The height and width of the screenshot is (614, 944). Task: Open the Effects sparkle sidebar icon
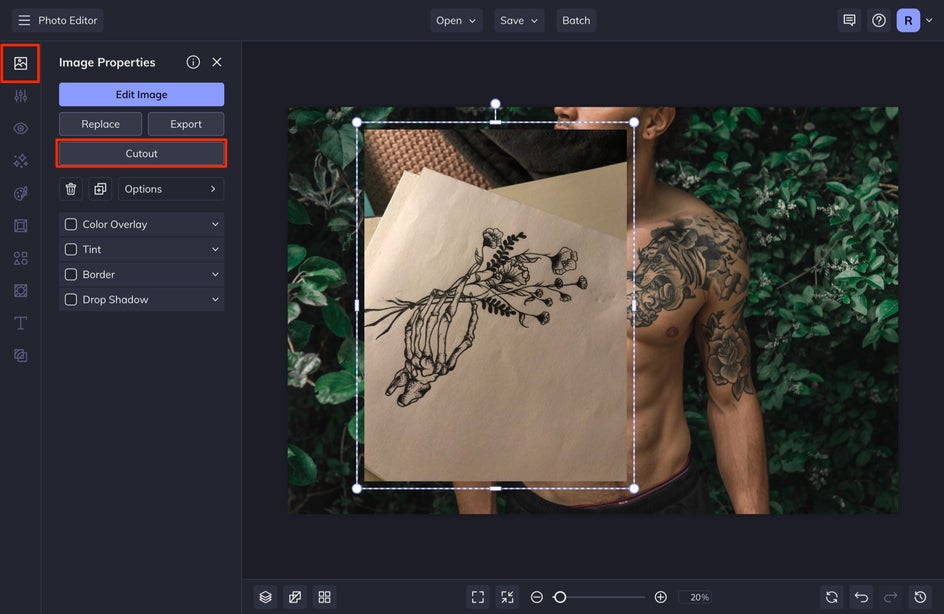tap(20, 161)
